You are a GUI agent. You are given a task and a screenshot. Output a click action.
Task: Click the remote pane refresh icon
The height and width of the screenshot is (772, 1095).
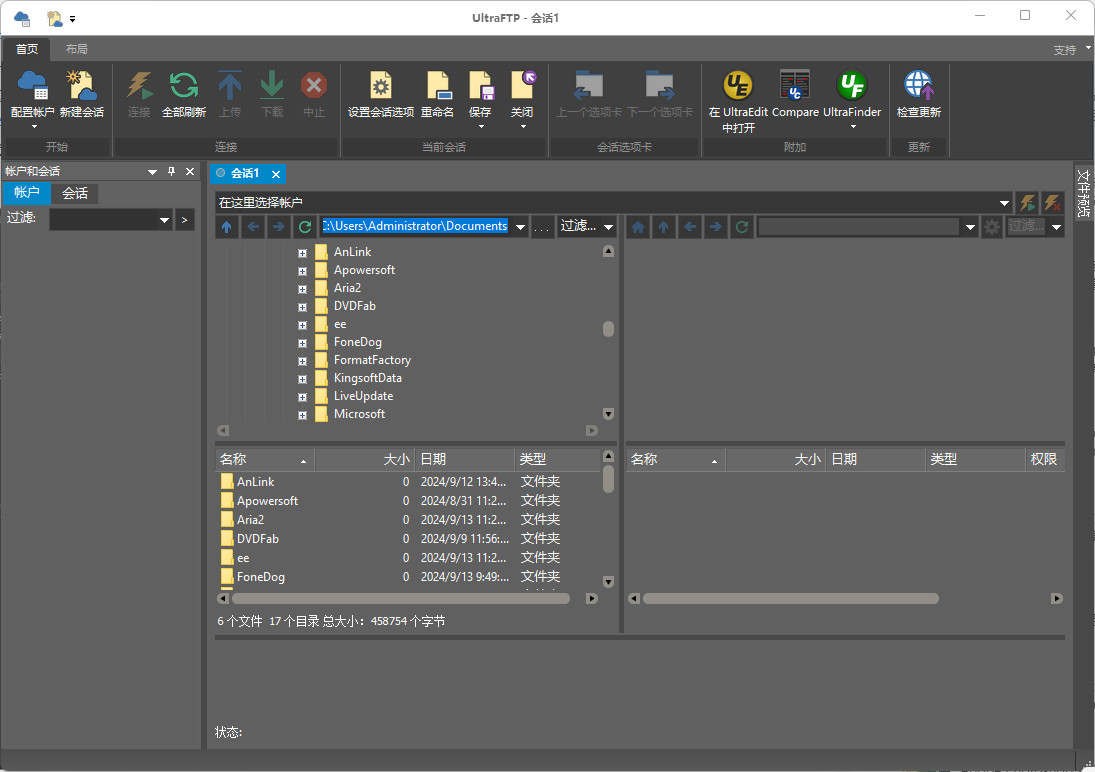click(742, 226)
